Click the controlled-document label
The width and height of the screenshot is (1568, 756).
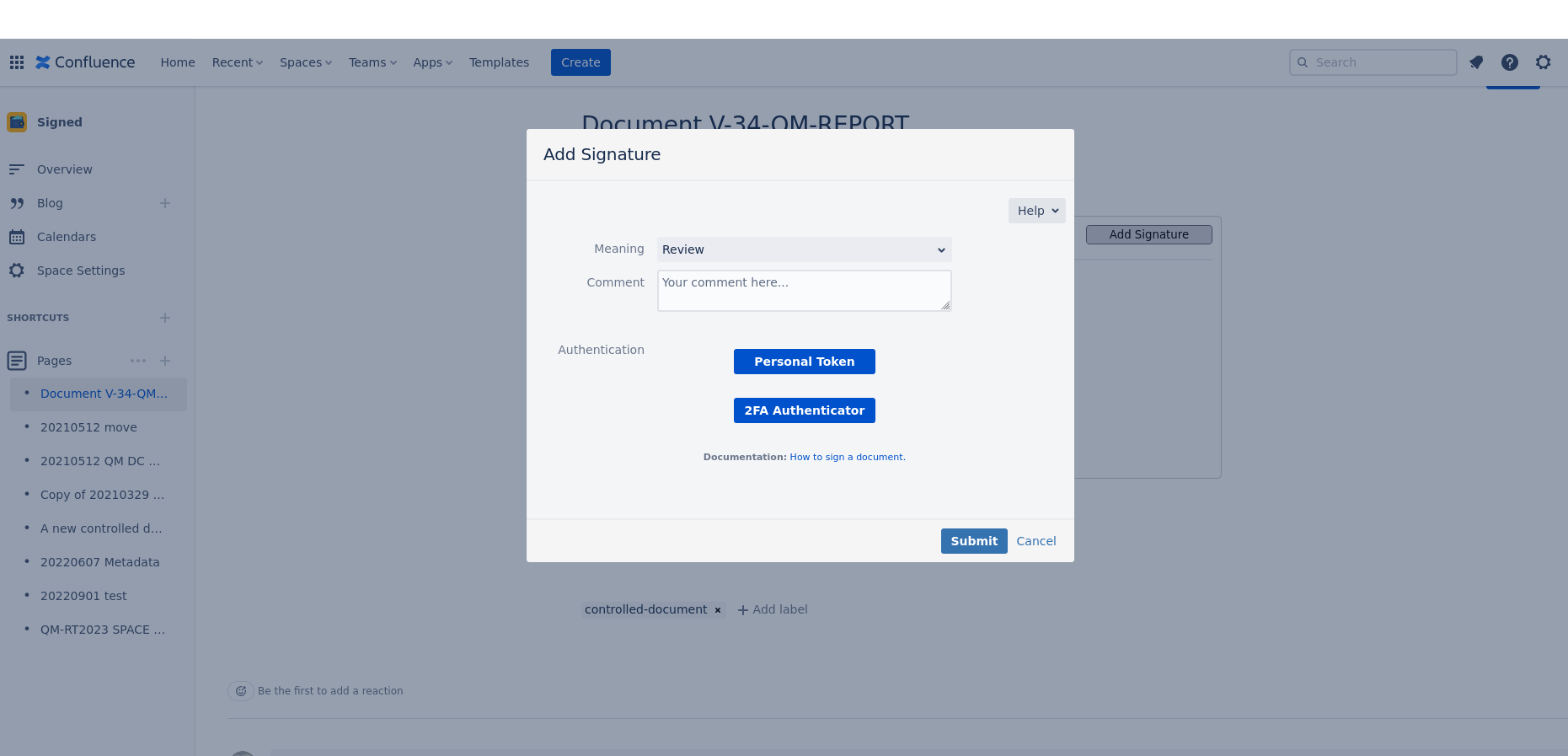[x=645, y=609]
